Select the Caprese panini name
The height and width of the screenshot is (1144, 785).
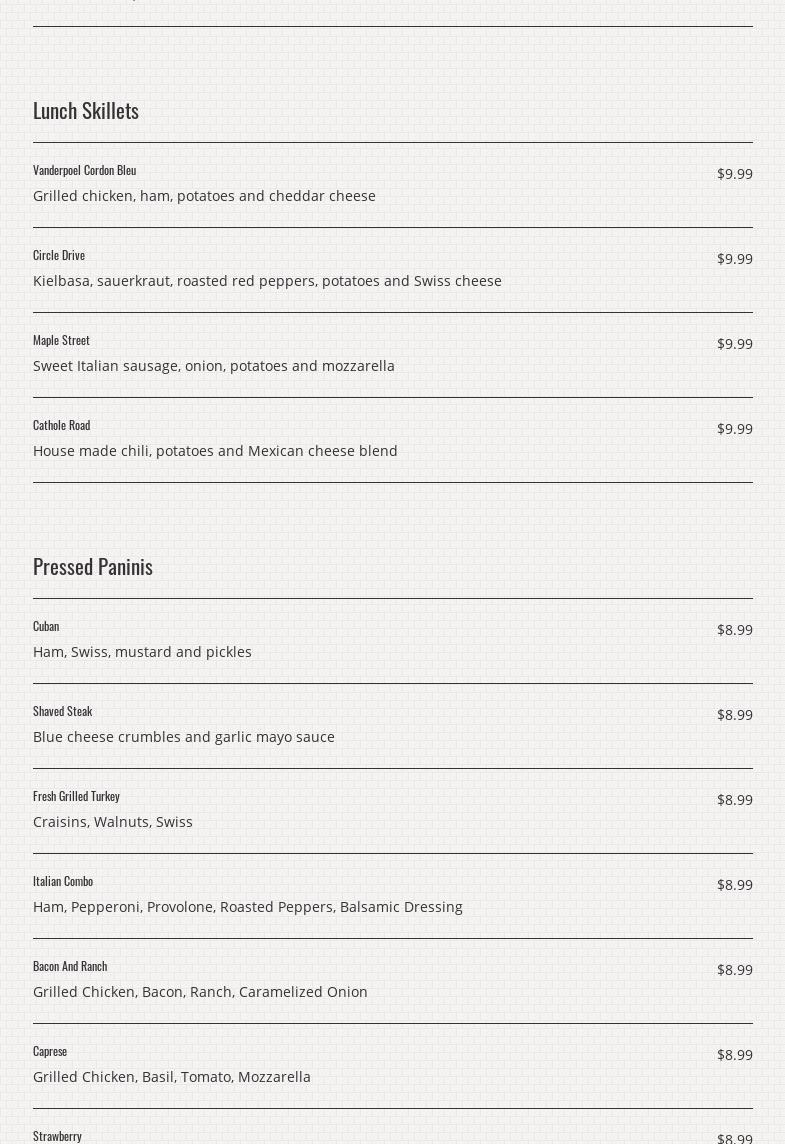pyautogui.click(x=50, y=1051)
